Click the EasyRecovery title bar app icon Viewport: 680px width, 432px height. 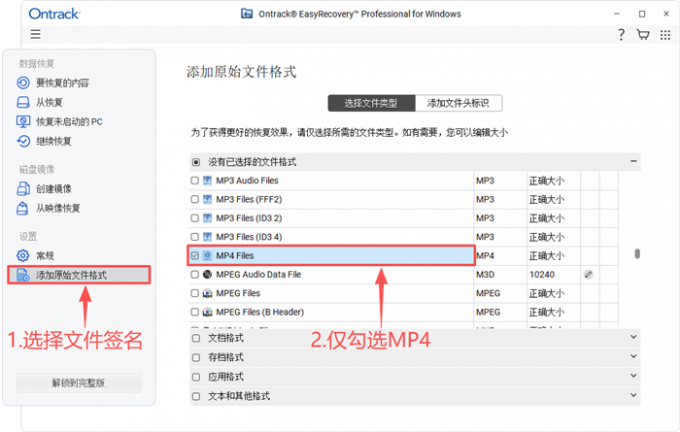[x=247, y=14]
